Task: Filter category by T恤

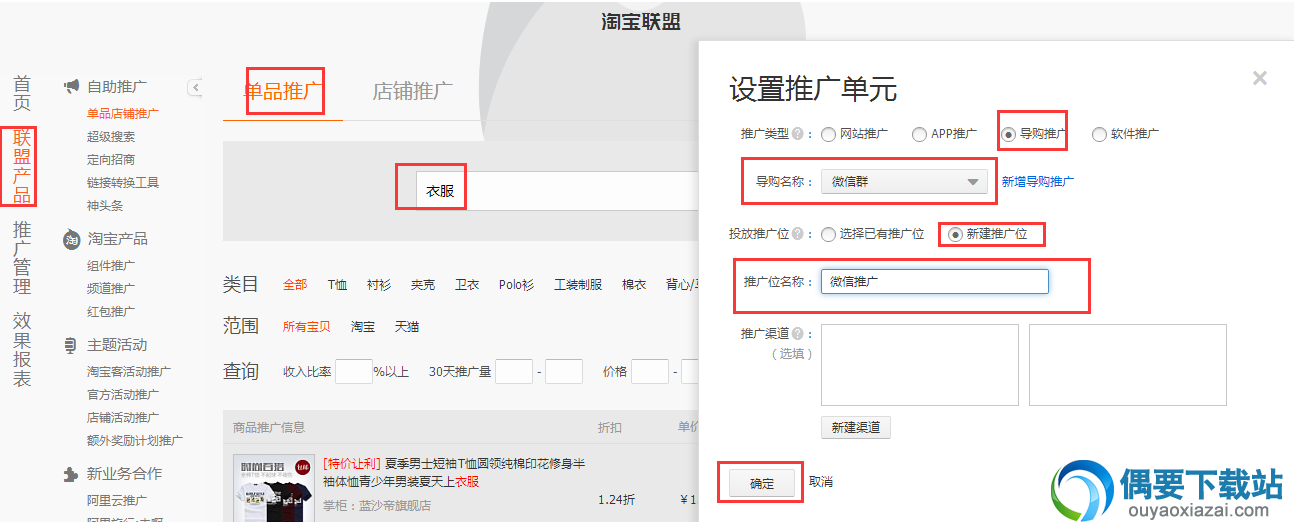Action: coord(337,285)
